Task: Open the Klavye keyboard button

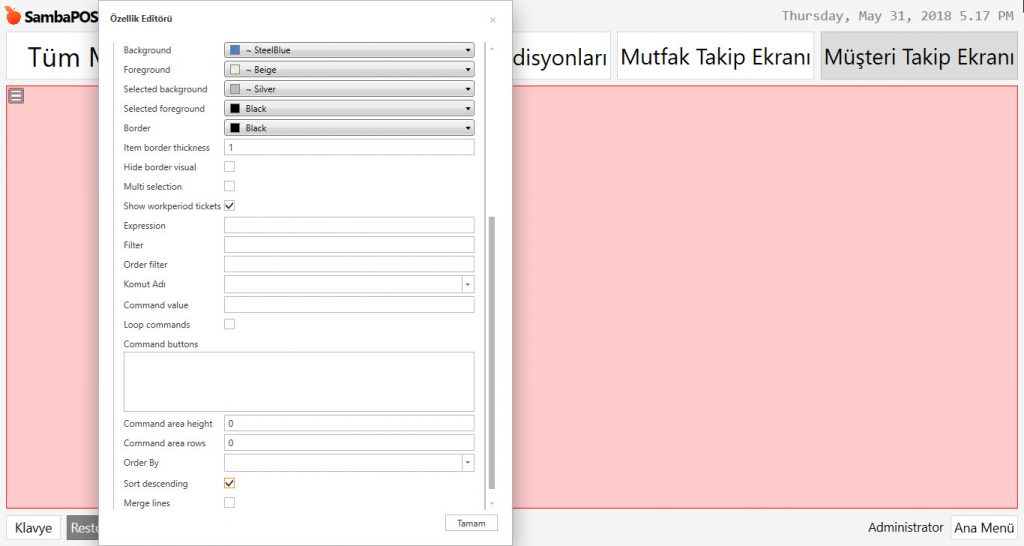Action: (33, 528)
